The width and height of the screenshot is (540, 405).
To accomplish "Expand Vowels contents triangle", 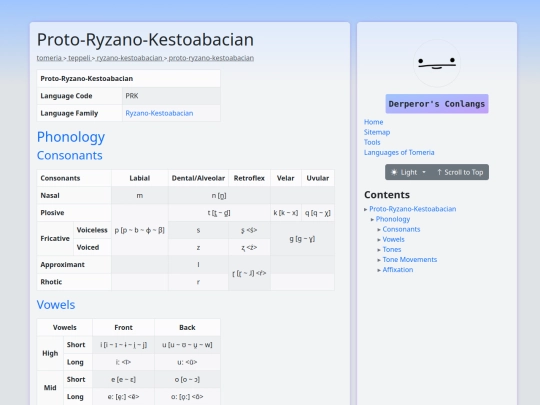I will pyautogui.click(x=379, y=240).
